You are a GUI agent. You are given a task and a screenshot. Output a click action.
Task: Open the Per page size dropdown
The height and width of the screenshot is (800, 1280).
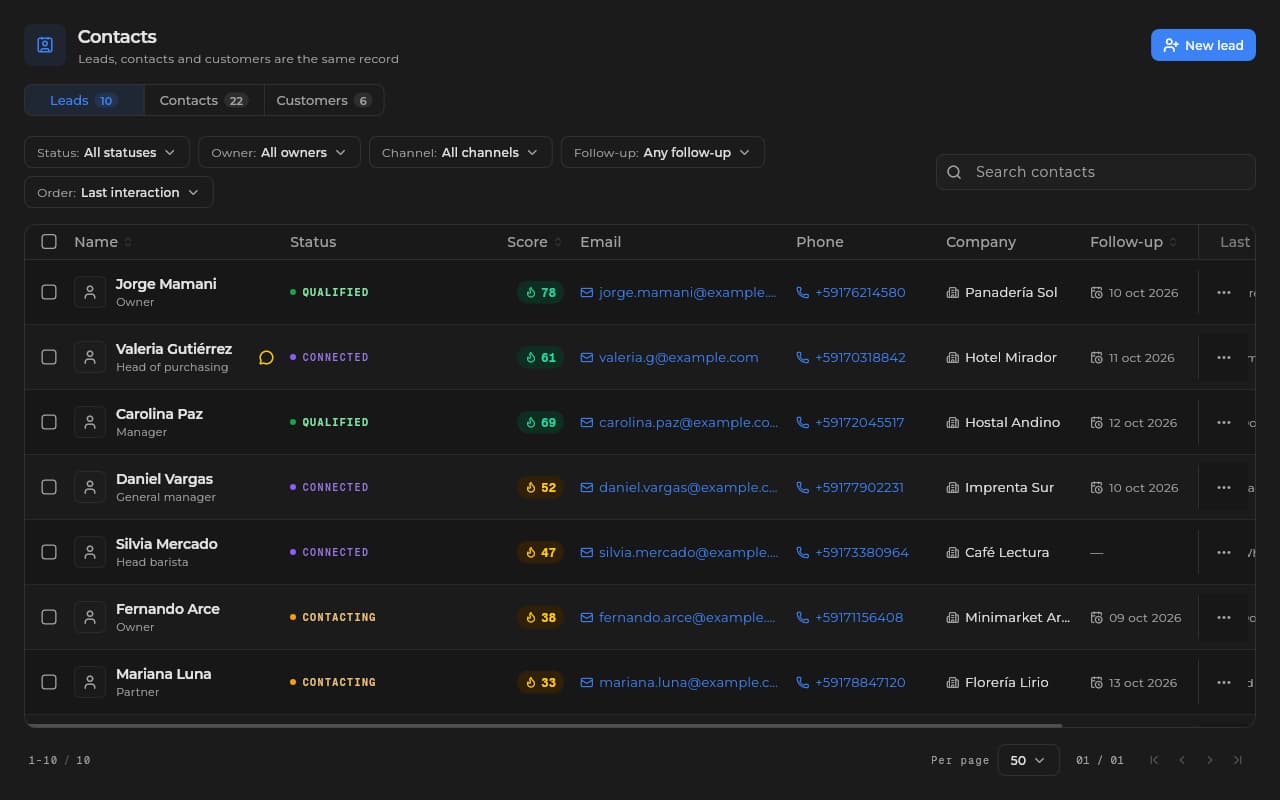pos(1028,760)
